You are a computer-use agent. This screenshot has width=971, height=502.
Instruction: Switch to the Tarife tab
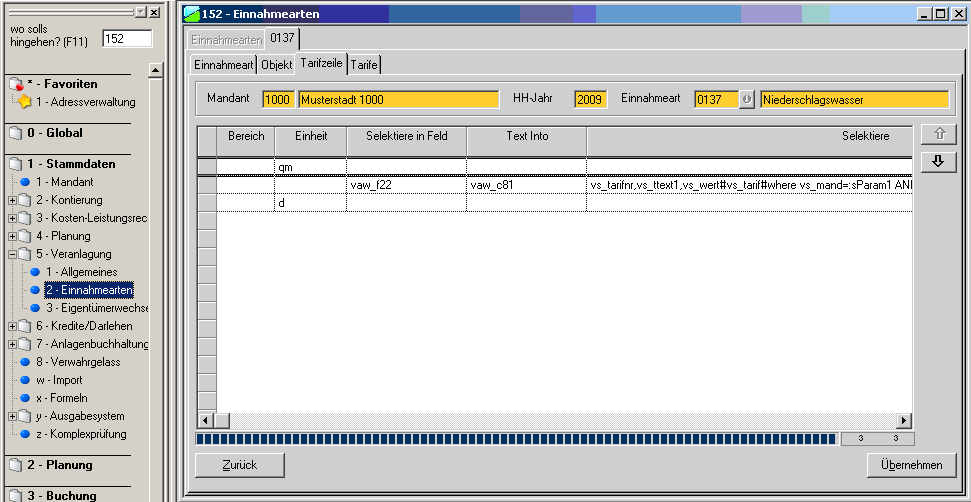365,65
